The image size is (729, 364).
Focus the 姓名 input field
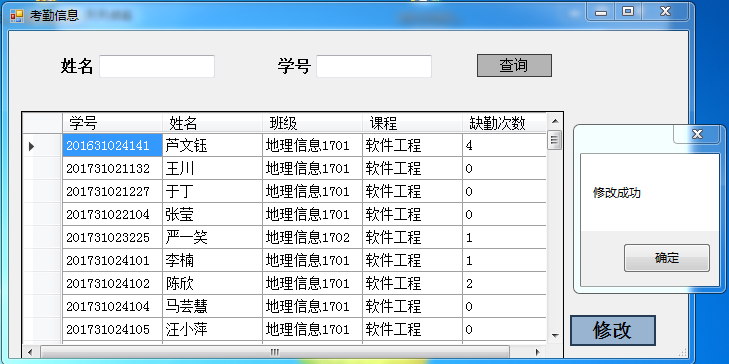point(157,66)
